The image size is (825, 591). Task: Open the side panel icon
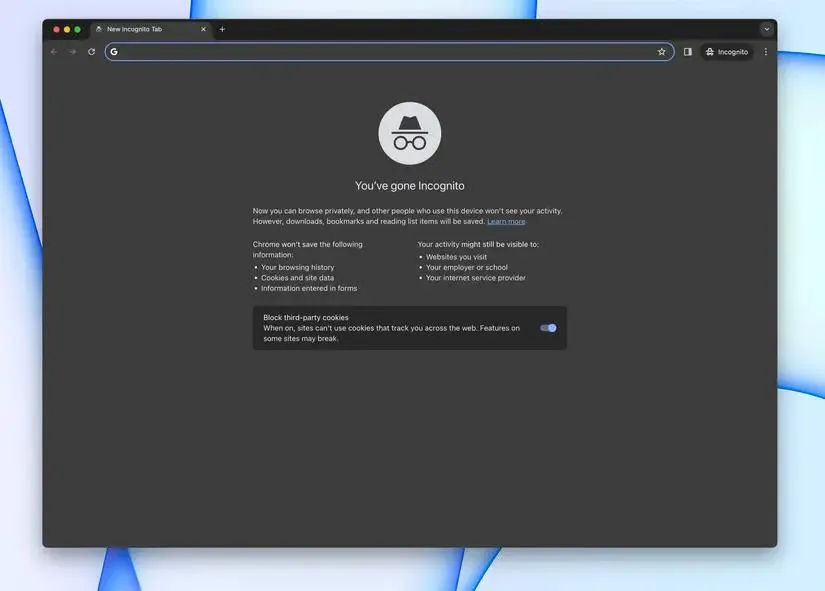[688, 52]
